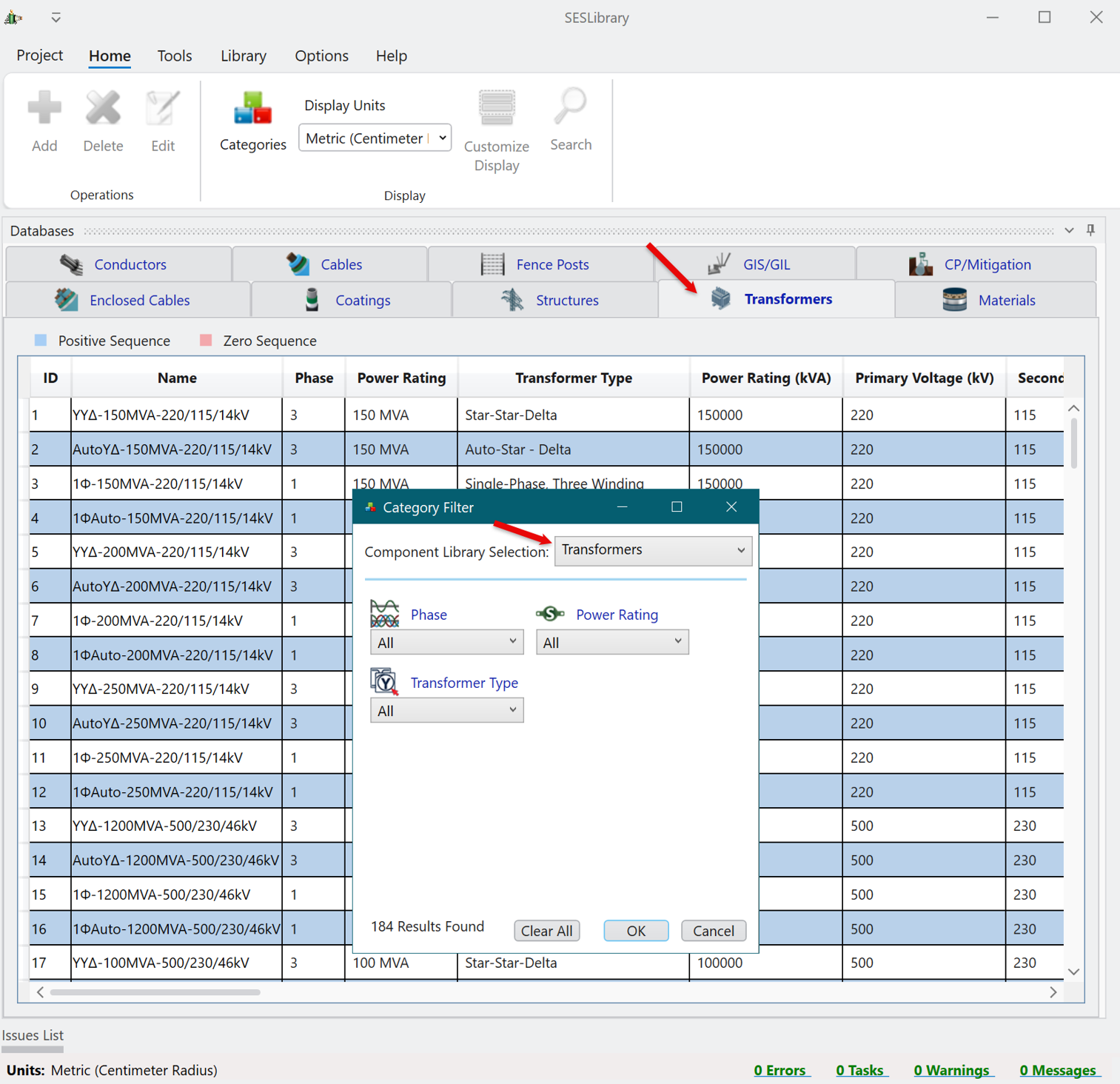Click the Auto-Star - Delta type cell

[574, 449]
